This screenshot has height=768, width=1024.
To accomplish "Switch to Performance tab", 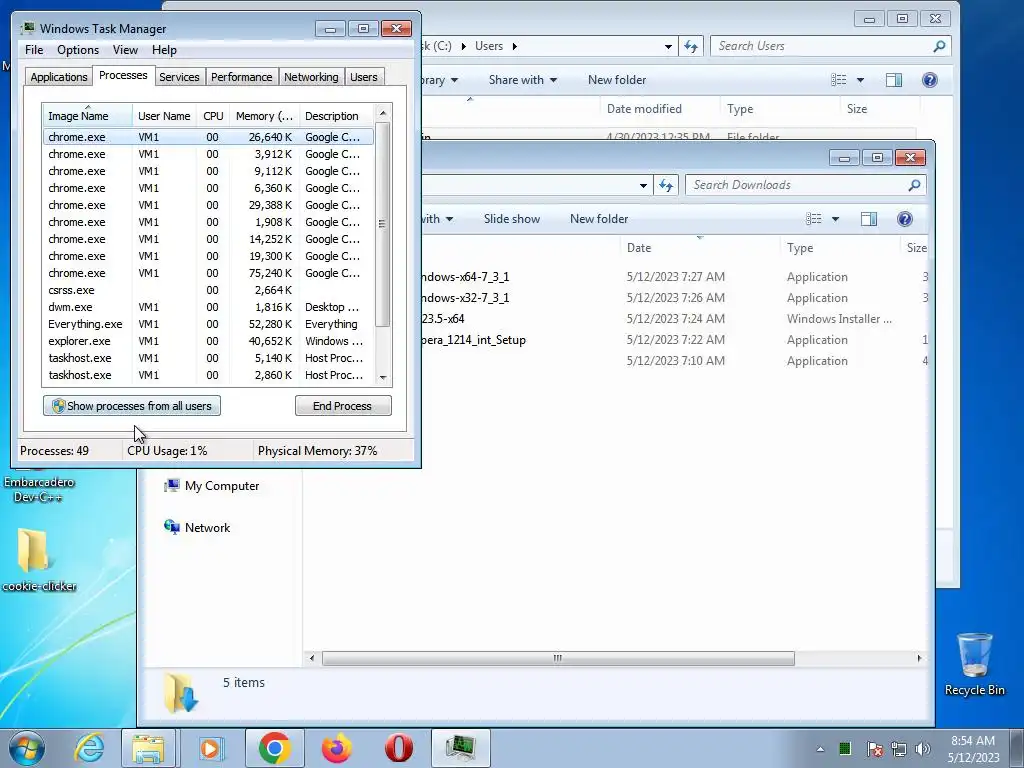I will click(x=241, y=77).
